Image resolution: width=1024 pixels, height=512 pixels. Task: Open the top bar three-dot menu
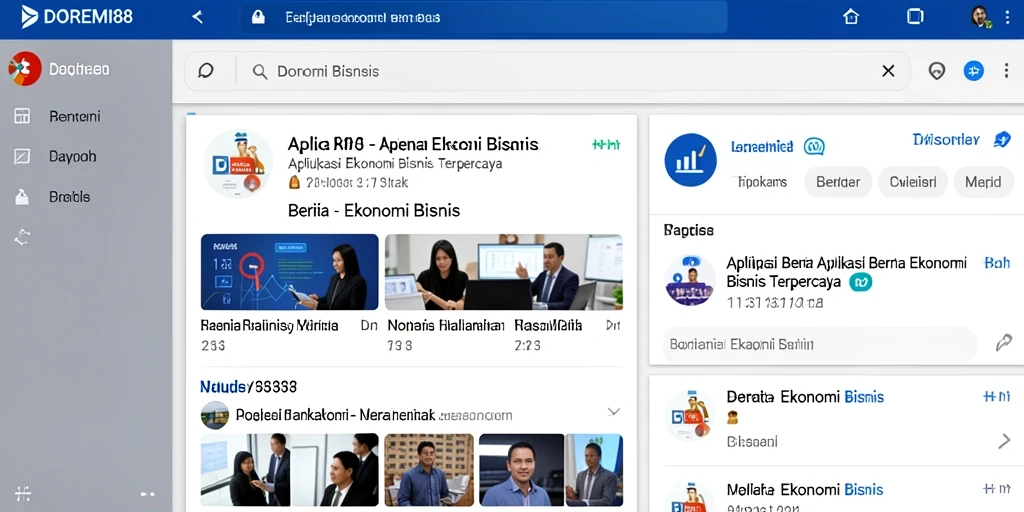[x=1006, y=17]
